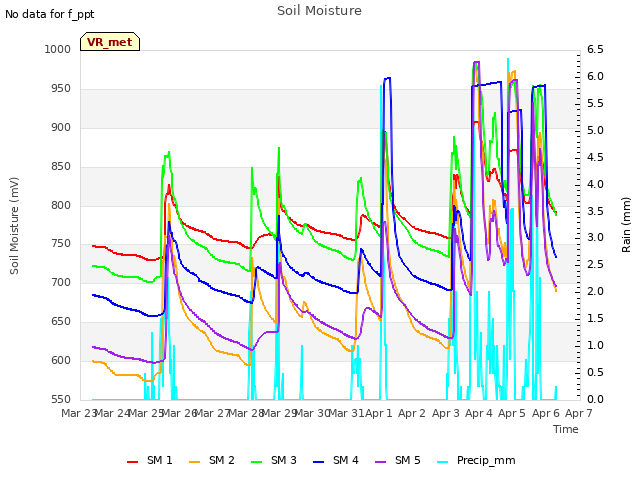Screen dimensions: 640x480
Task: Click the 3.5 tick on rain axis
Action: [x=595, y=211]
